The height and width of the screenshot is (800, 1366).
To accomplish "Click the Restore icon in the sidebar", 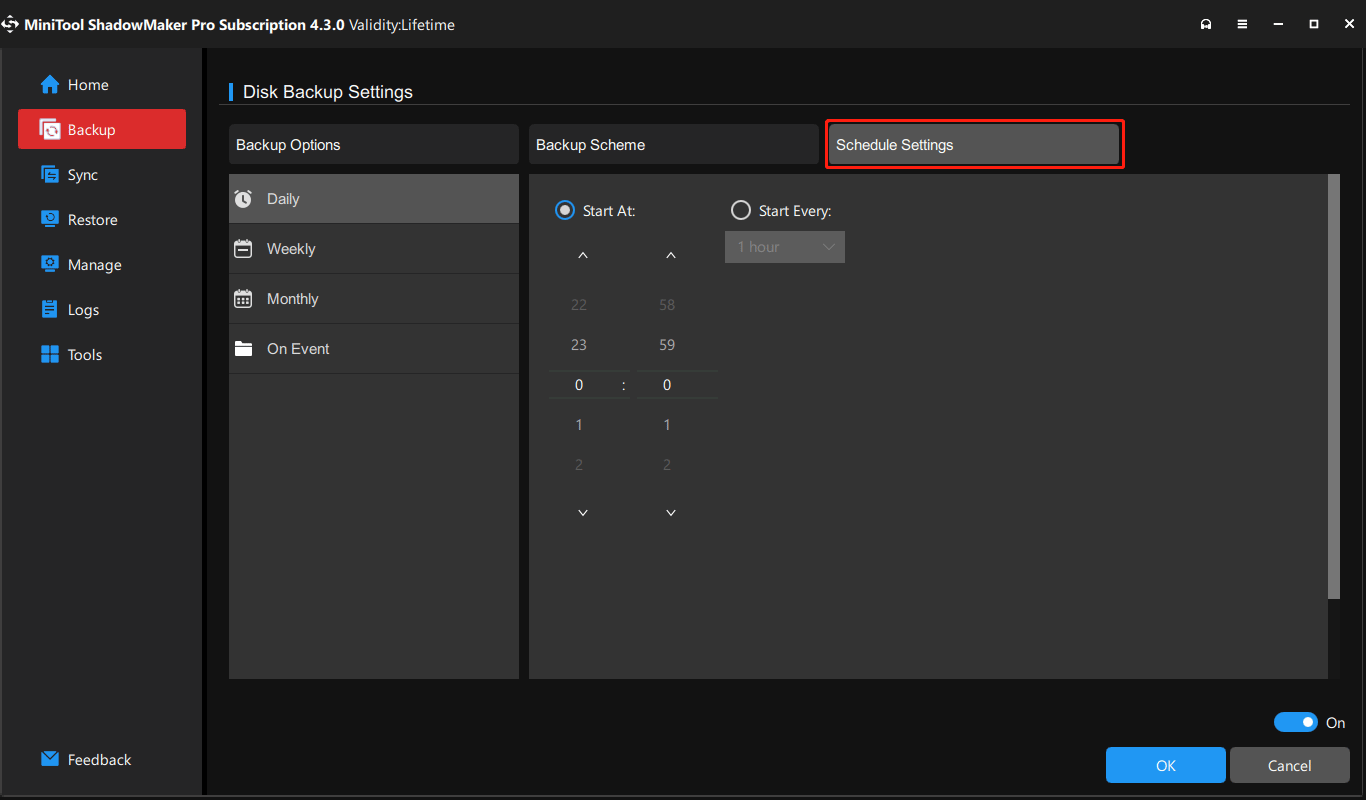I will click(50, 220).
